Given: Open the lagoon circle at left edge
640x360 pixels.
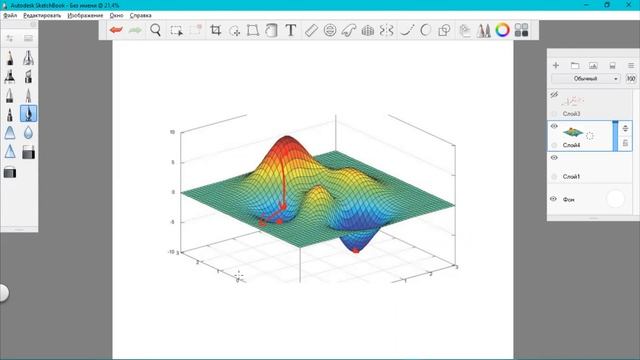Looking at the screenshot, I should click(3, 293).
